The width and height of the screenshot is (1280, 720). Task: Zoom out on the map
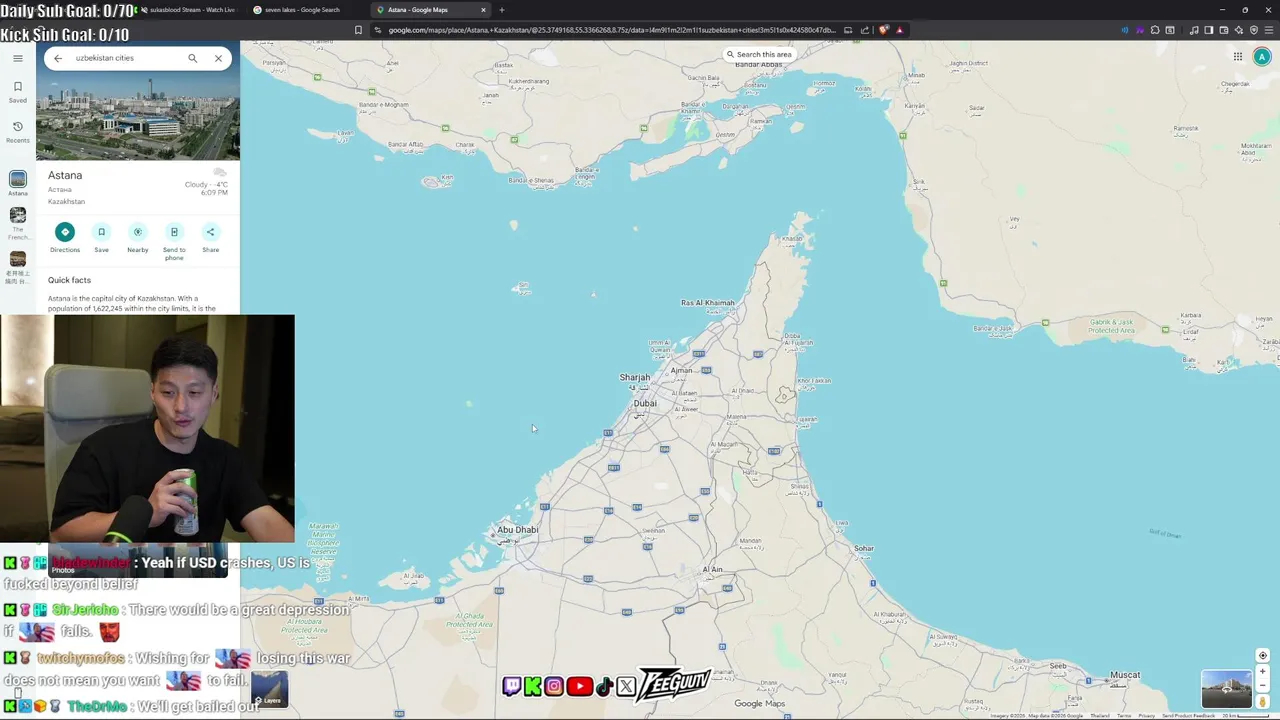coord(1263,685)
